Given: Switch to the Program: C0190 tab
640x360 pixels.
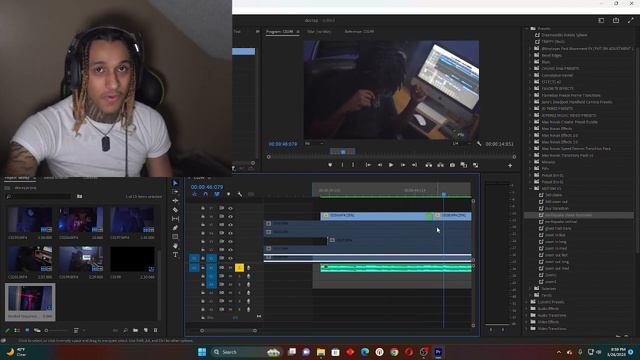Looking at the screenshot, I should point(280,31).
